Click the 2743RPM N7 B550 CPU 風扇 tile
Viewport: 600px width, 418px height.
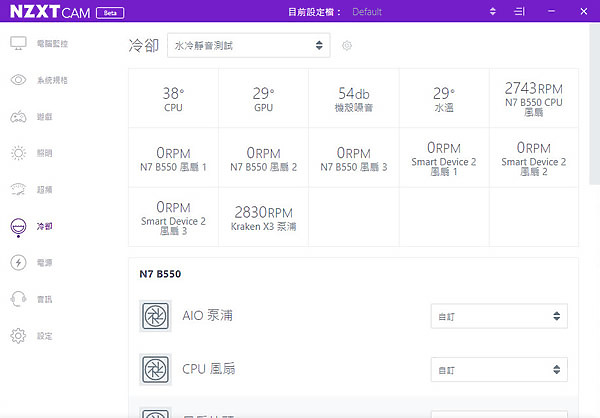click(534, 98)
